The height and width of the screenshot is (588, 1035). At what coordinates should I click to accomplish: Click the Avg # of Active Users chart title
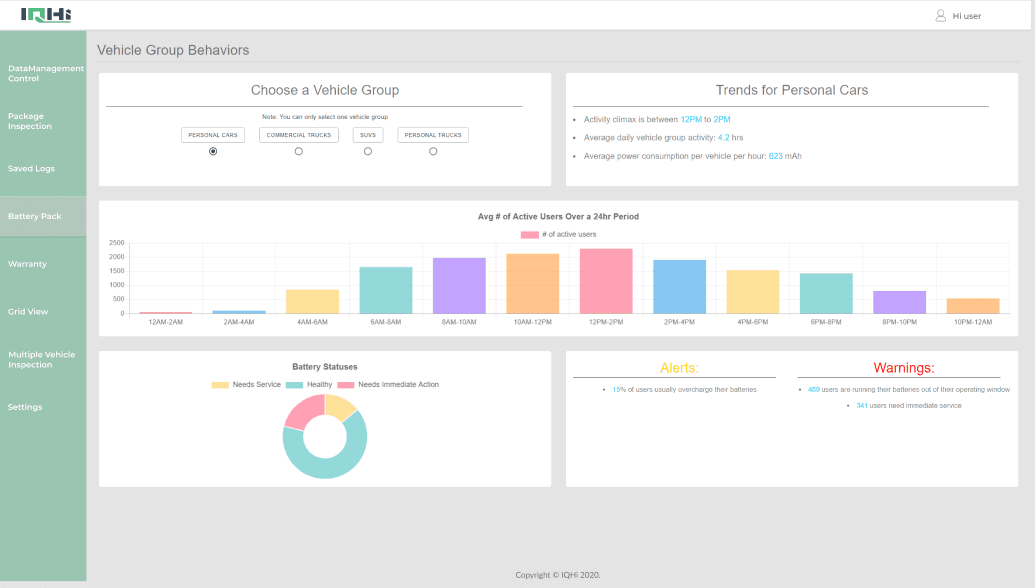click(558, 216)
